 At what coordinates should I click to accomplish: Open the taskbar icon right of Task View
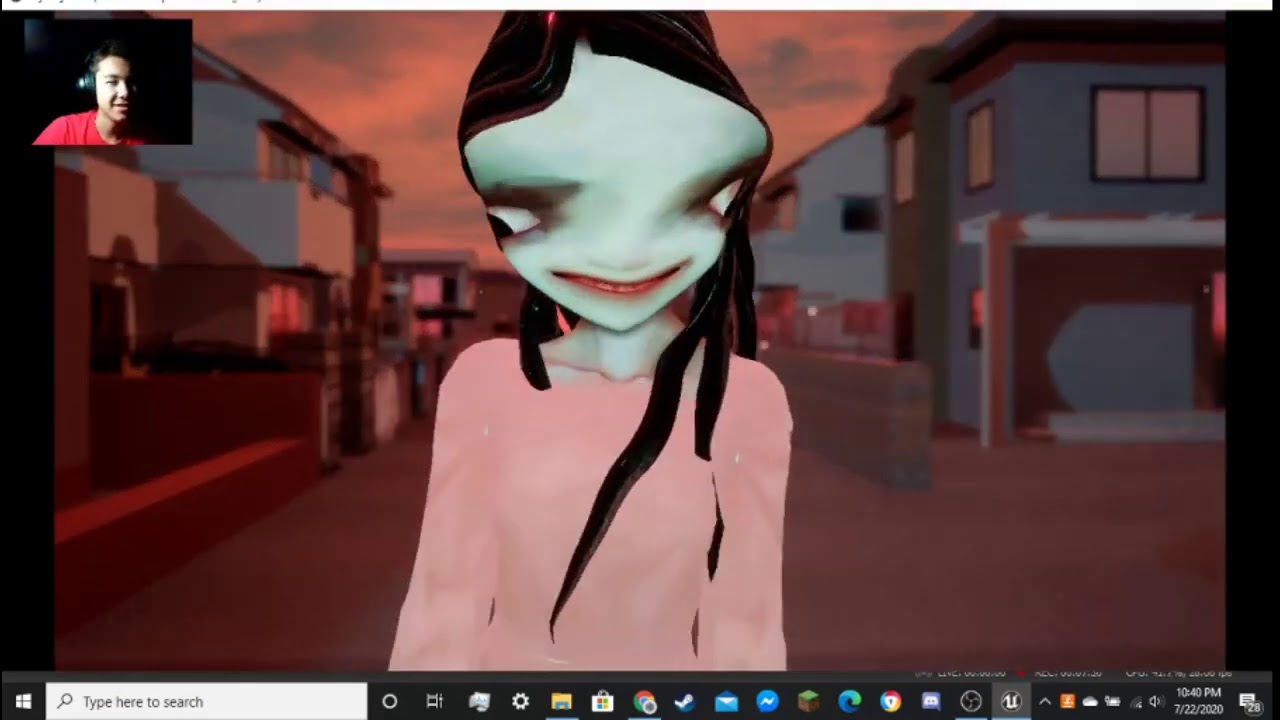click(x=479, y=702)
